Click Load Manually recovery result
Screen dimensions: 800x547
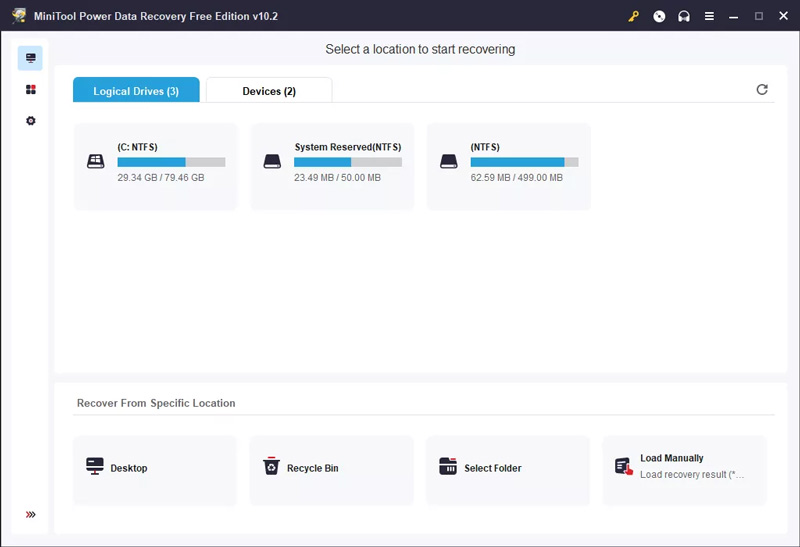pyautogui.click(x=684, y=467)
